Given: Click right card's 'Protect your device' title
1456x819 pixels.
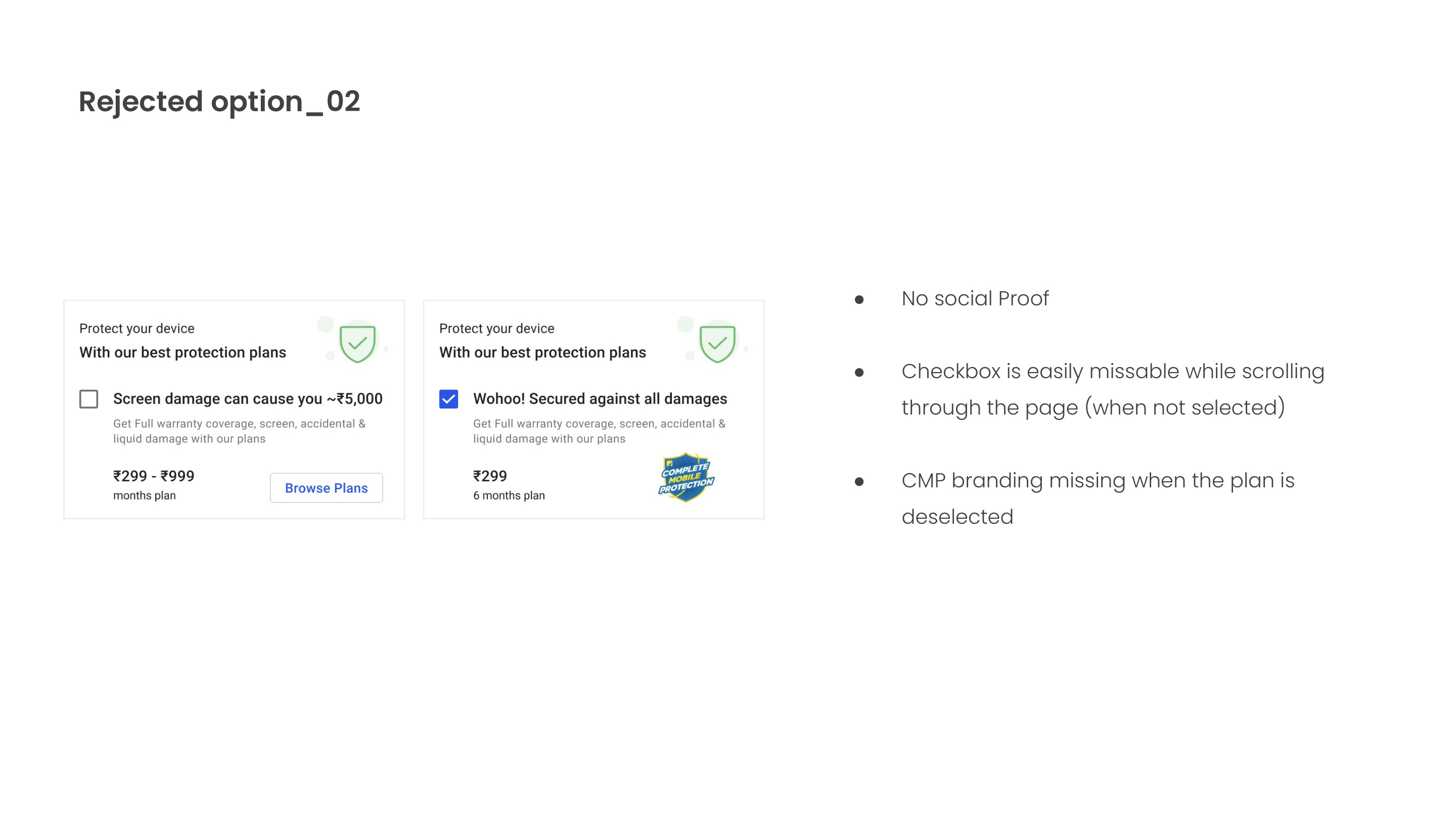Looking at the screenshot, I should tap(496, 329).
